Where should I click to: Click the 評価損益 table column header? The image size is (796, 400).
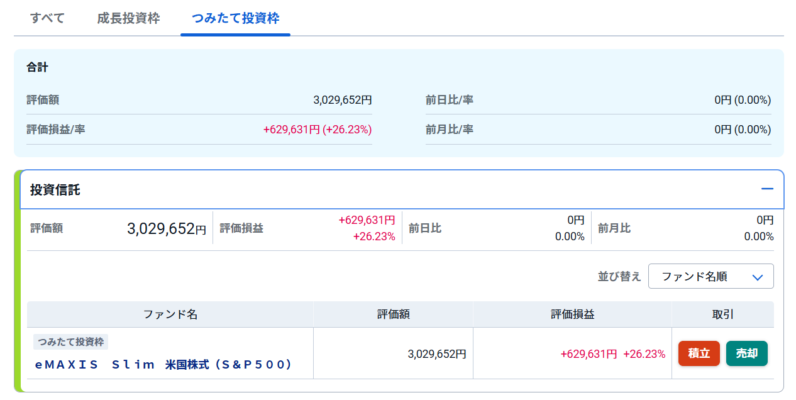click(x=572, y=314)
